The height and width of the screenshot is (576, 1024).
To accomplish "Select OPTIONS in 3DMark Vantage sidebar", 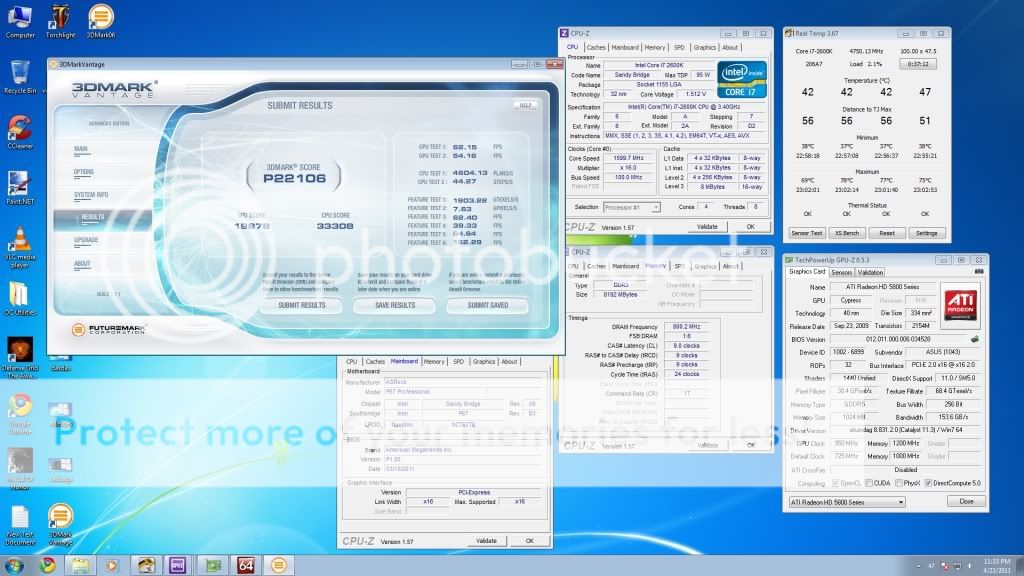I will coord(84,172).
